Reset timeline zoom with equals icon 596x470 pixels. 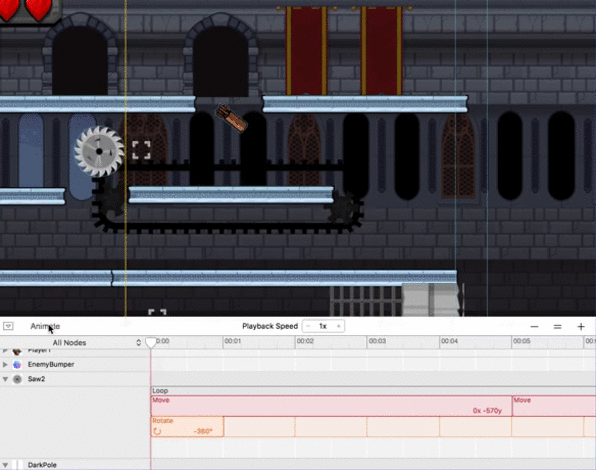pyautogui.click(x=557, y=326)
